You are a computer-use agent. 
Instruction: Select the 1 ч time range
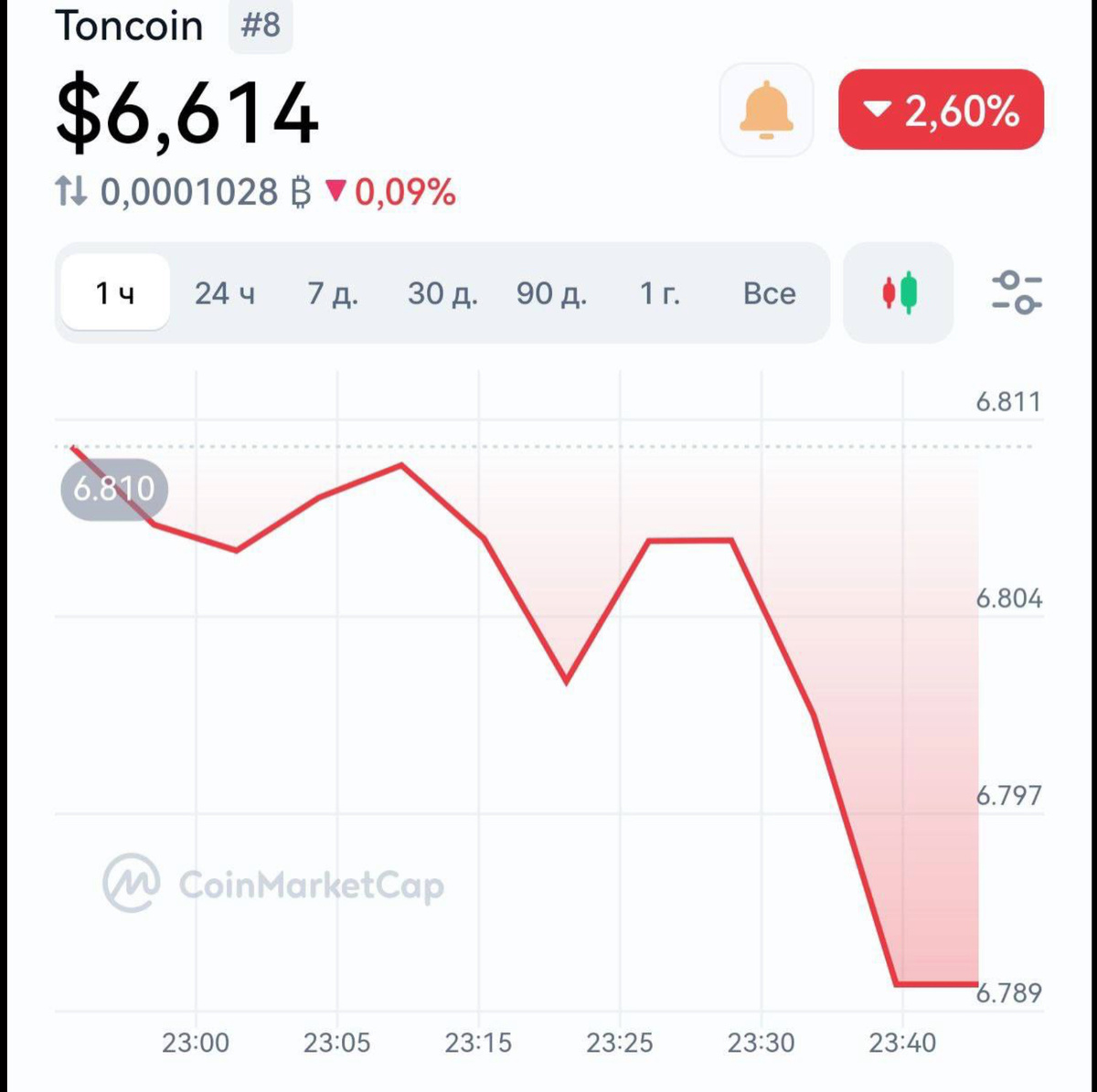coord(115,292)
